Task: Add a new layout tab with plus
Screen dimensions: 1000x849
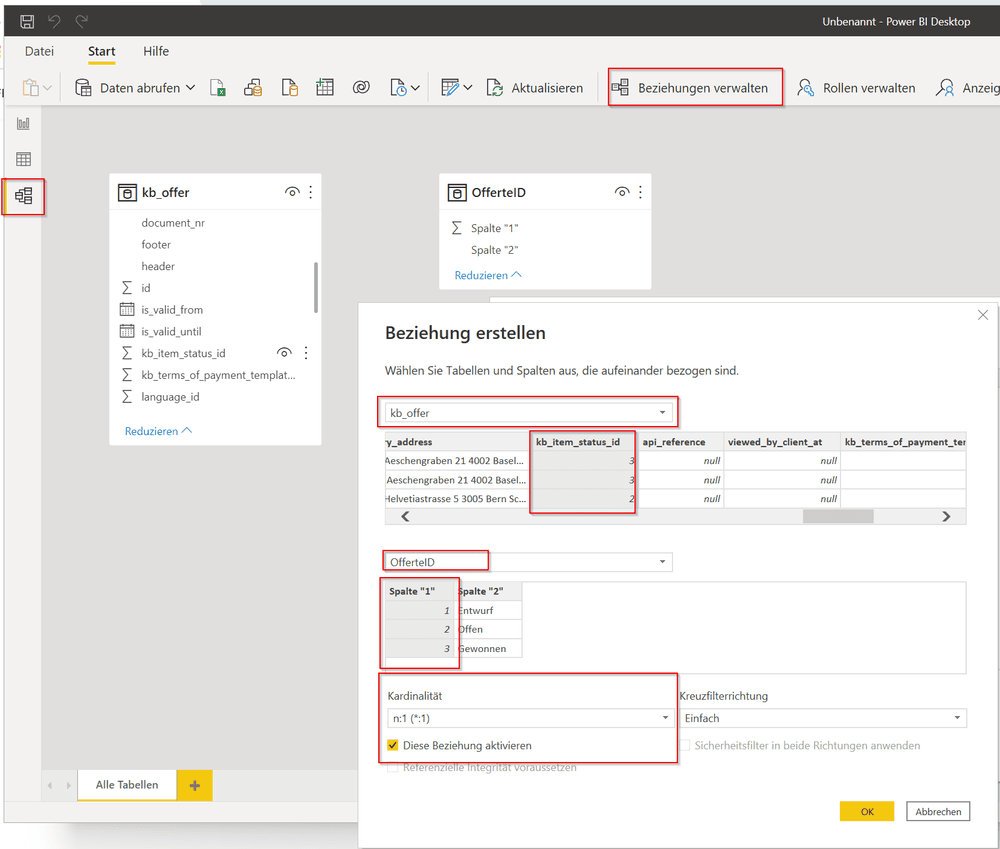Action: [195, 785]
